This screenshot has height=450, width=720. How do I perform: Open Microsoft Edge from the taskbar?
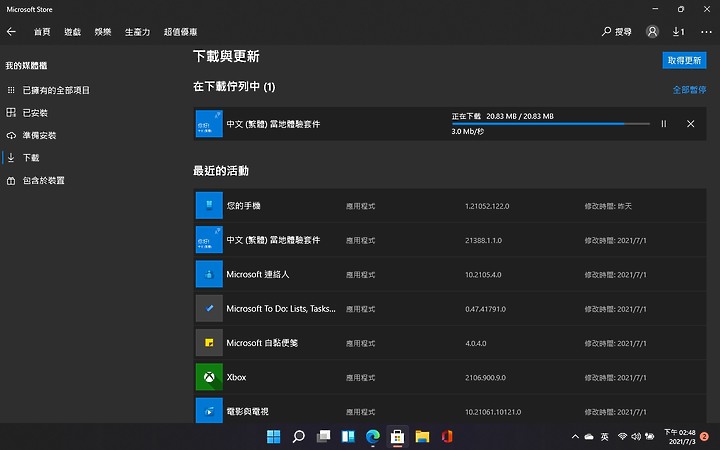click(x=373, y=436)
